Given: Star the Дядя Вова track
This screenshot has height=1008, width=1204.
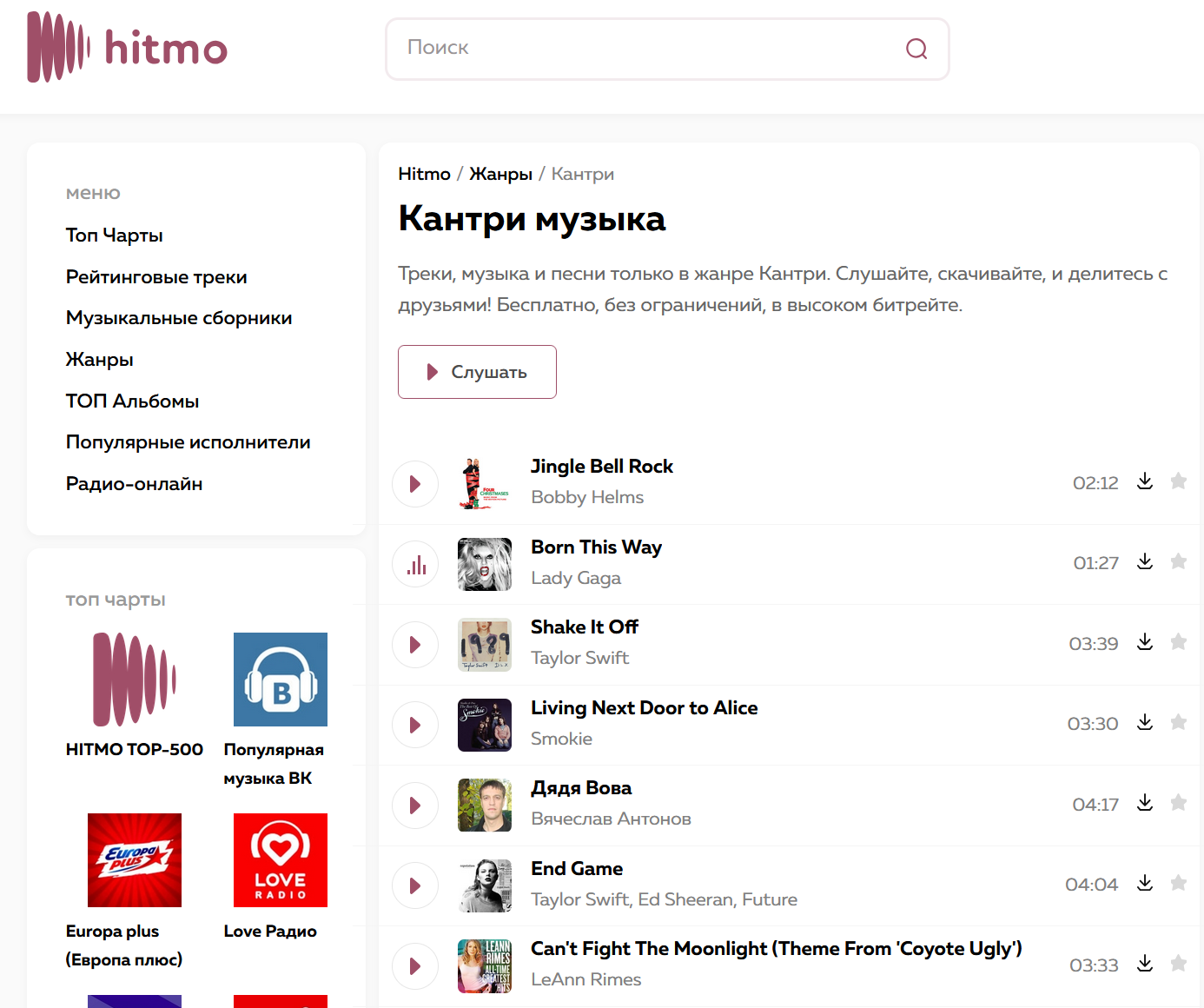Looking at the screenshot, I should [1178, 802].
